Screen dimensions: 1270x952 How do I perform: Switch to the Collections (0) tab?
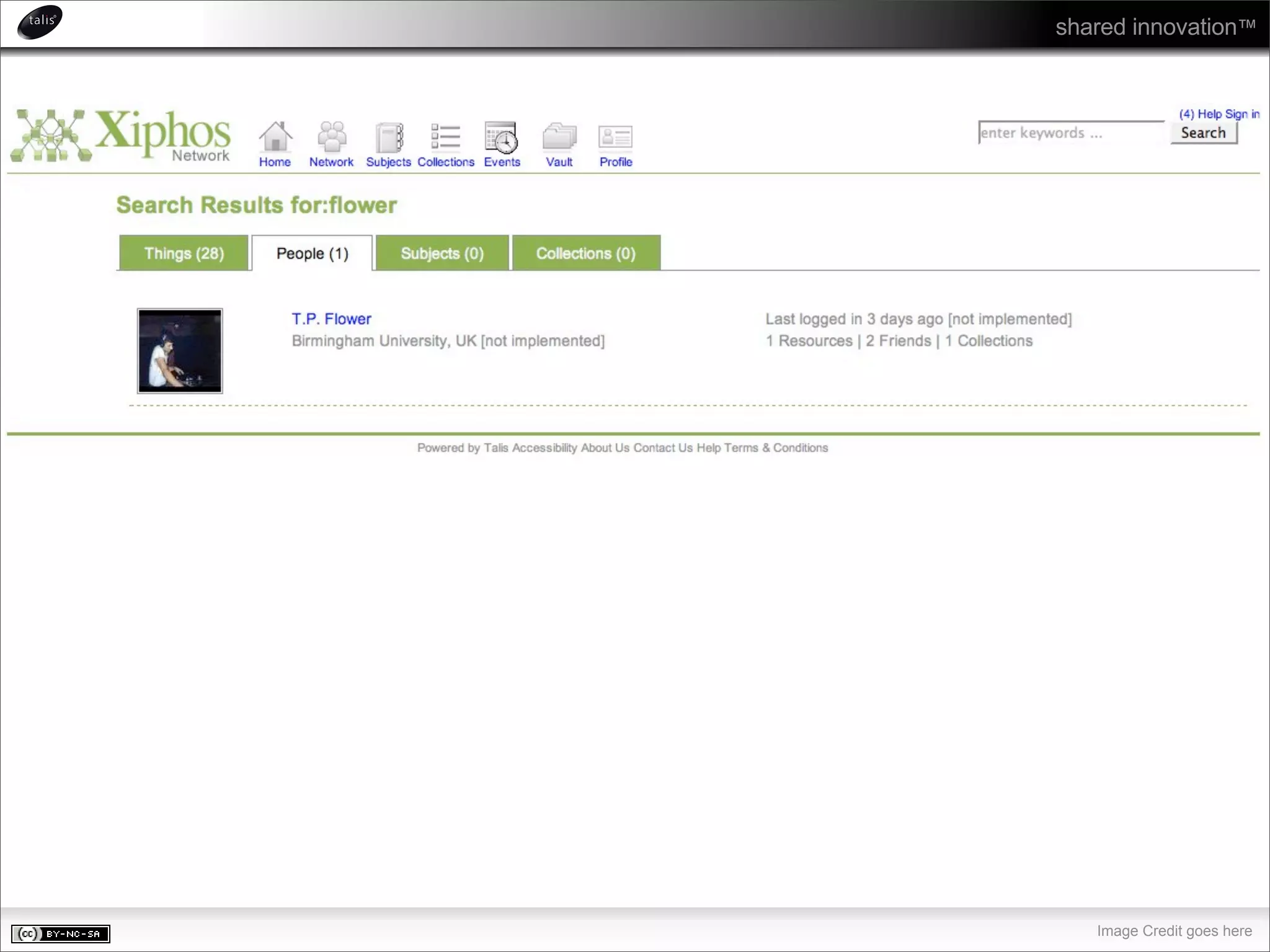click(586, 253)
